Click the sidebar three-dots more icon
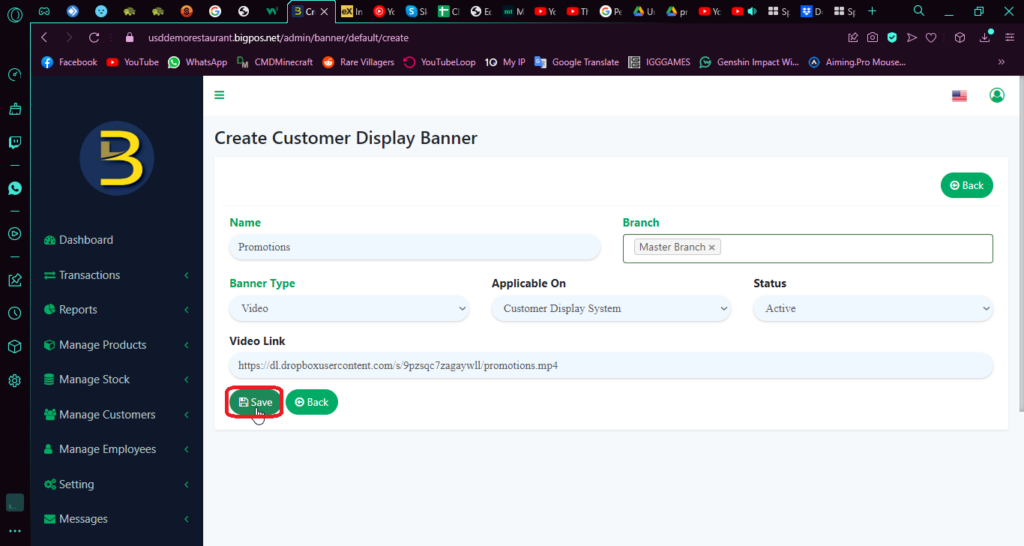The height and width of the screenshot is (546, 1024). pyautogui.click(x=14, y=531)
